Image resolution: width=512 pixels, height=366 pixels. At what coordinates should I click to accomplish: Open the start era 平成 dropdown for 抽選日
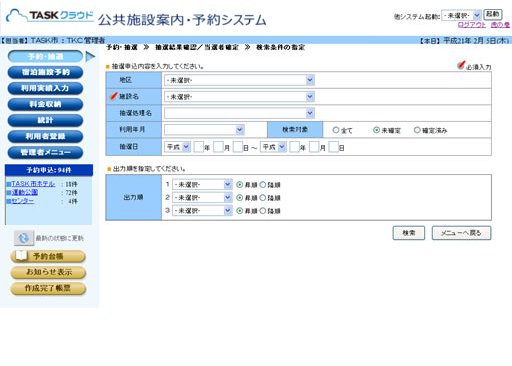(x=177, y=147)
